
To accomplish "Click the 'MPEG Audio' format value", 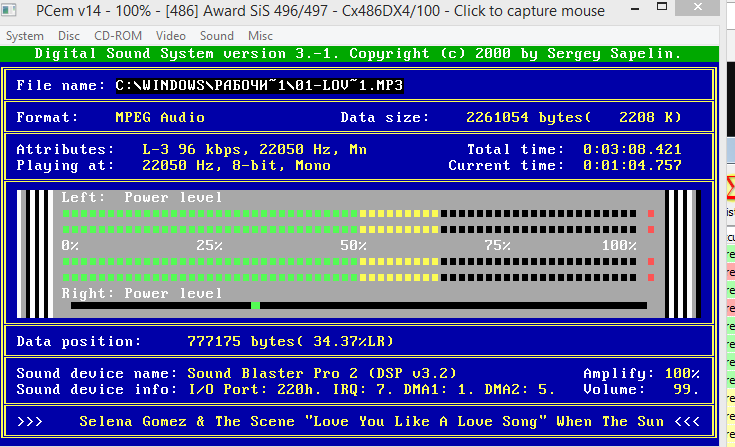I will point(160,117).
